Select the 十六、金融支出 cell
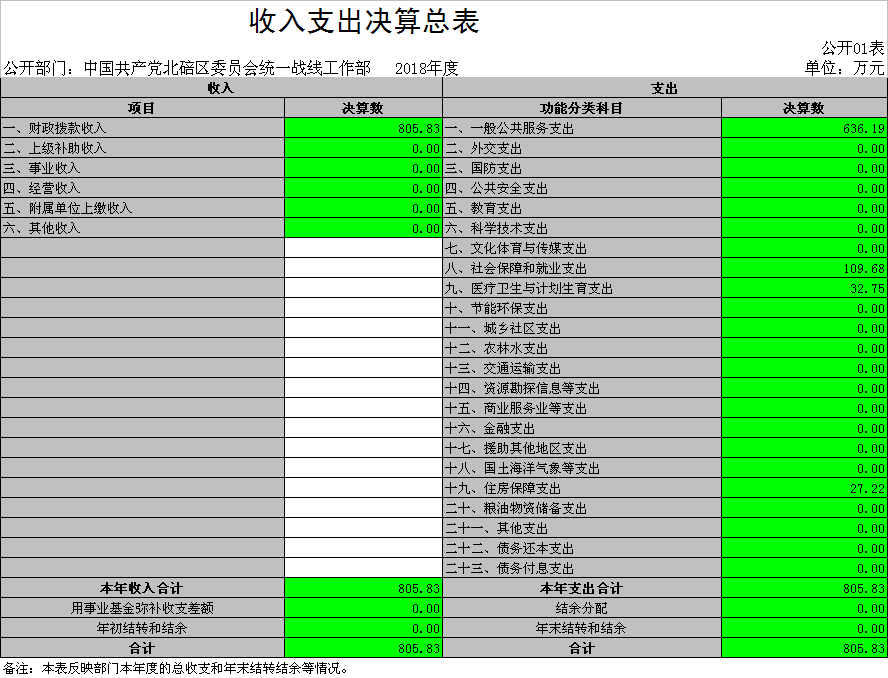Viewport: 888px width, 678px height. [x=582, y=428]
